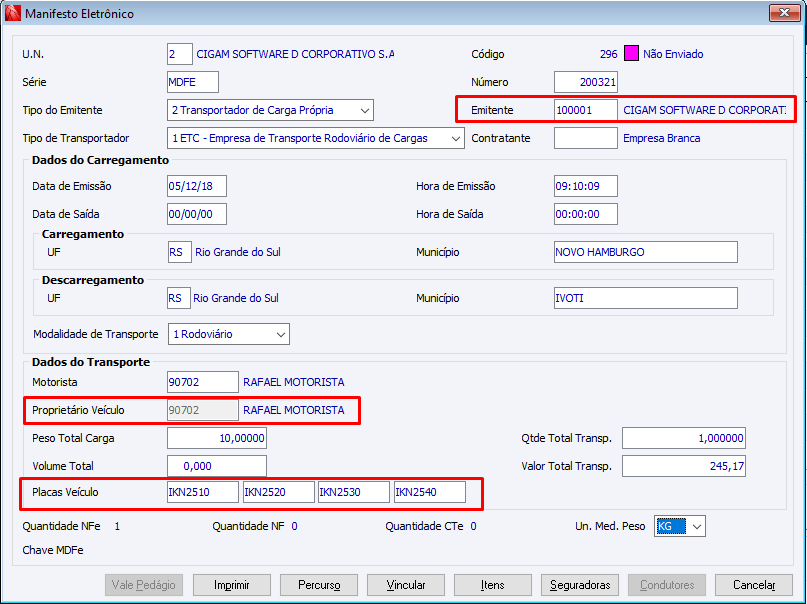Click the Hora de Saída field

(x=586, y=214)
